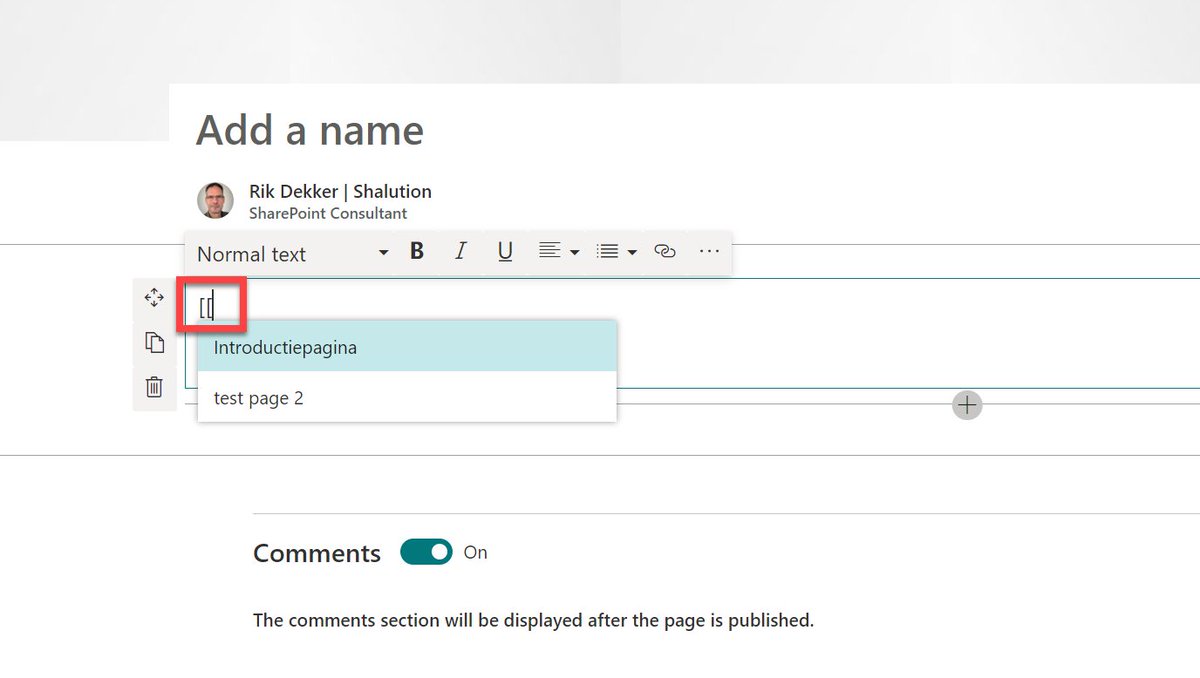
Task: Click the Add a name page title
Action: [x=309, y=130]
